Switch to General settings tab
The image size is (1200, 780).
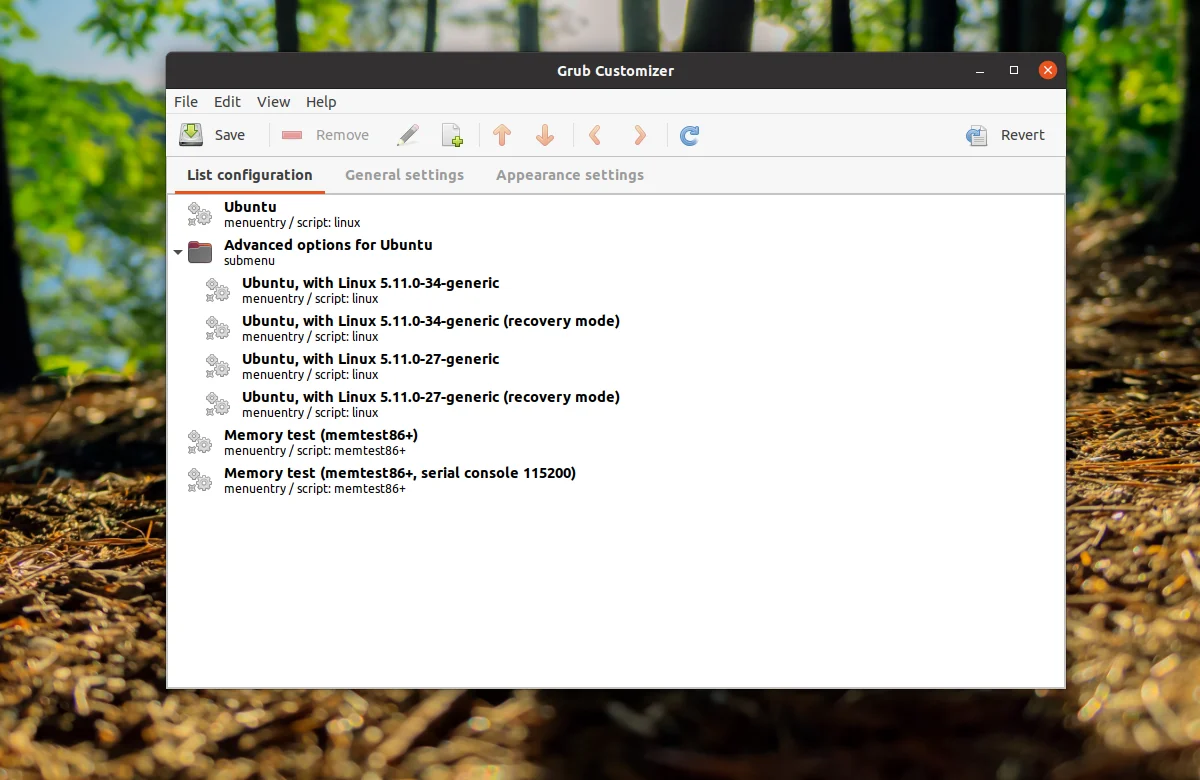[x=404, y=175]
